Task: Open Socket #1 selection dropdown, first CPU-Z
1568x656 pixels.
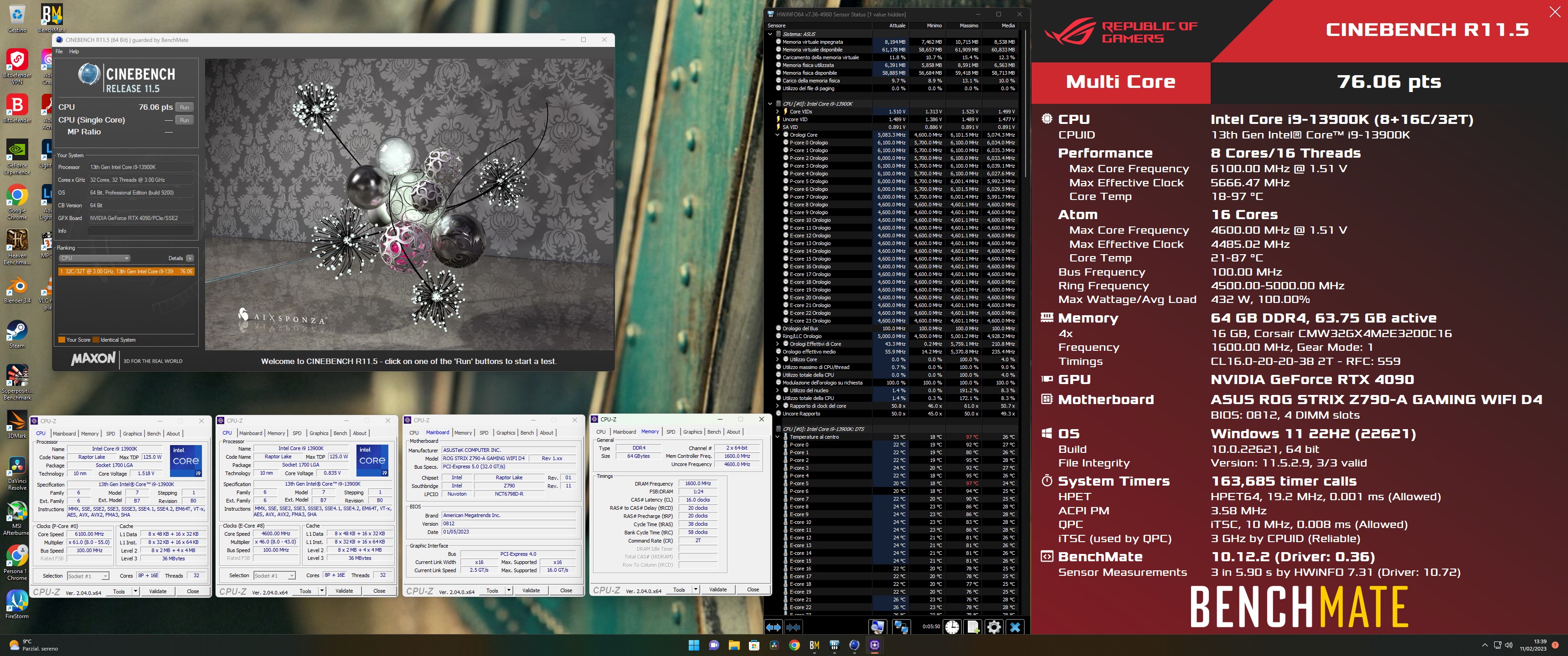Action: (88, 576)
